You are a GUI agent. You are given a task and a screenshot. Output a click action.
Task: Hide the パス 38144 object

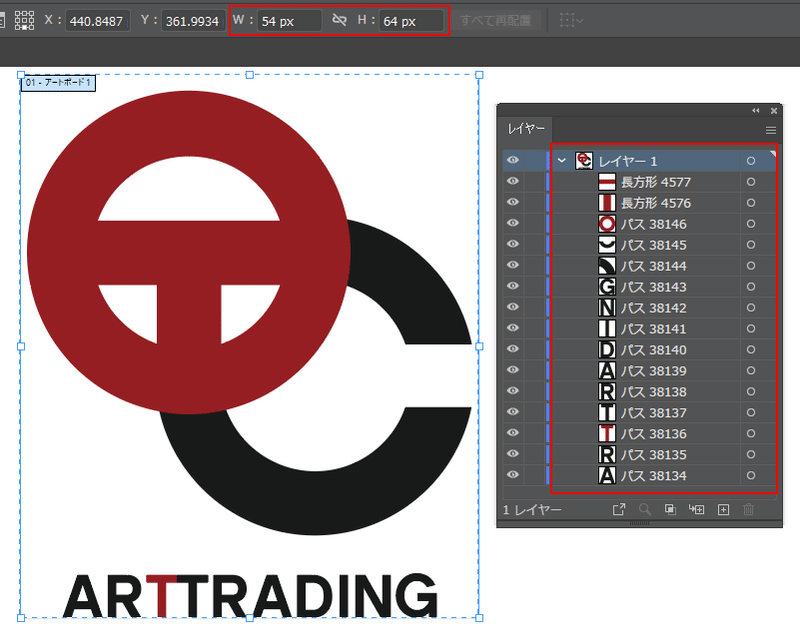coord(513,265)
